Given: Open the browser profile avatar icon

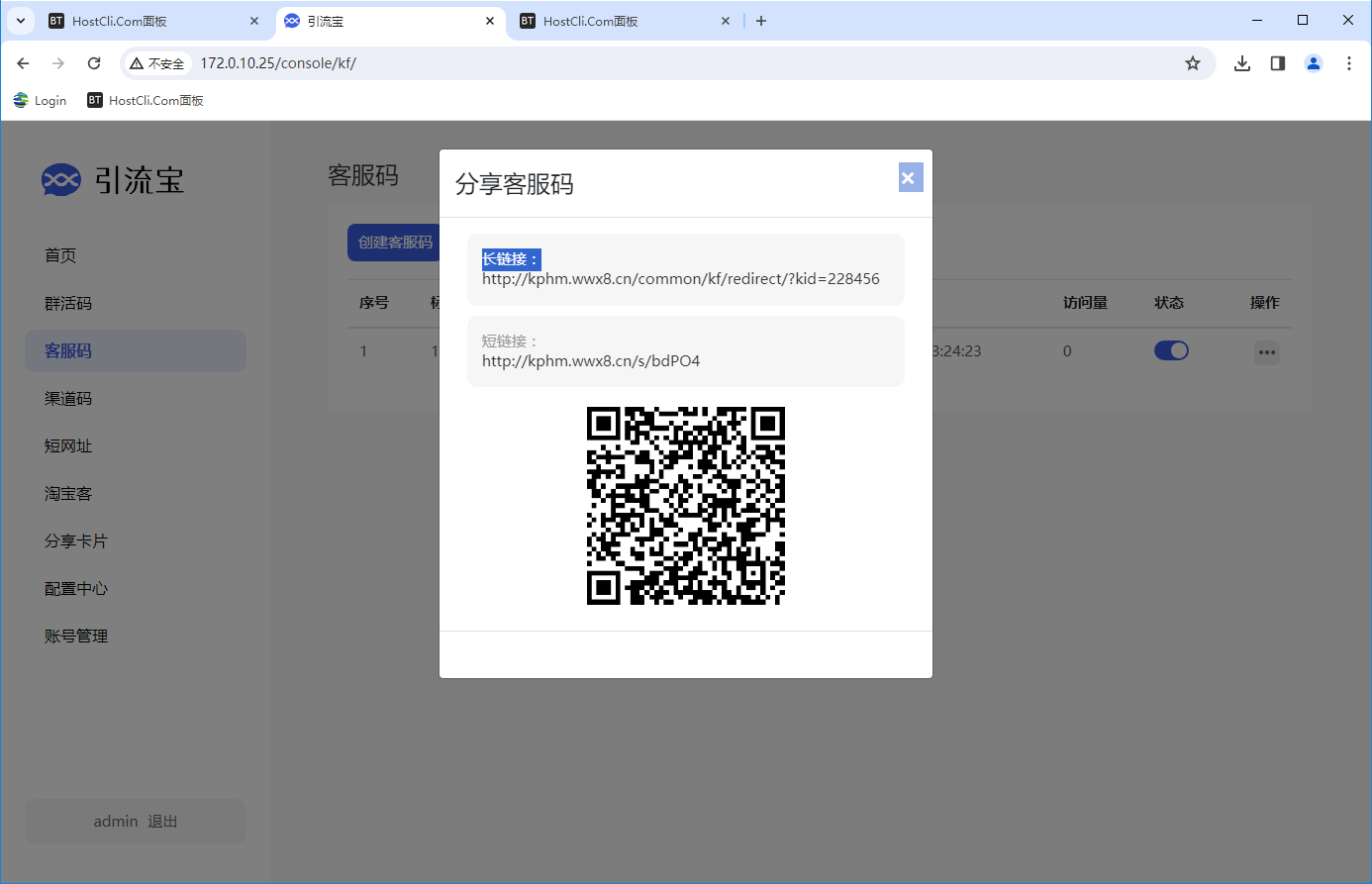Looking at the screenshot, I should coord(1313,62).
